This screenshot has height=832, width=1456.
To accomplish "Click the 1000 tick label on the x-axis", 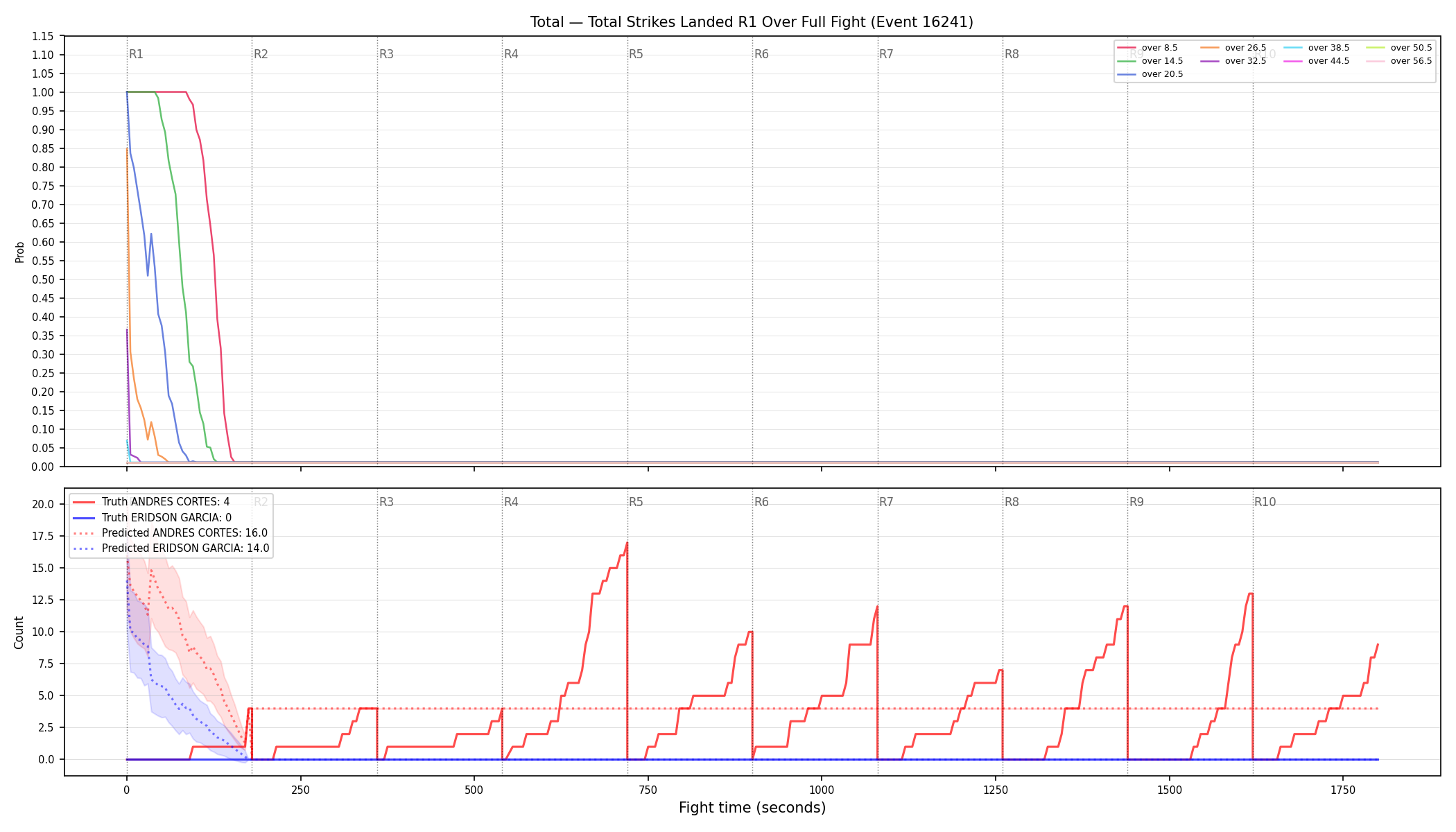I will tap(822, 790).
